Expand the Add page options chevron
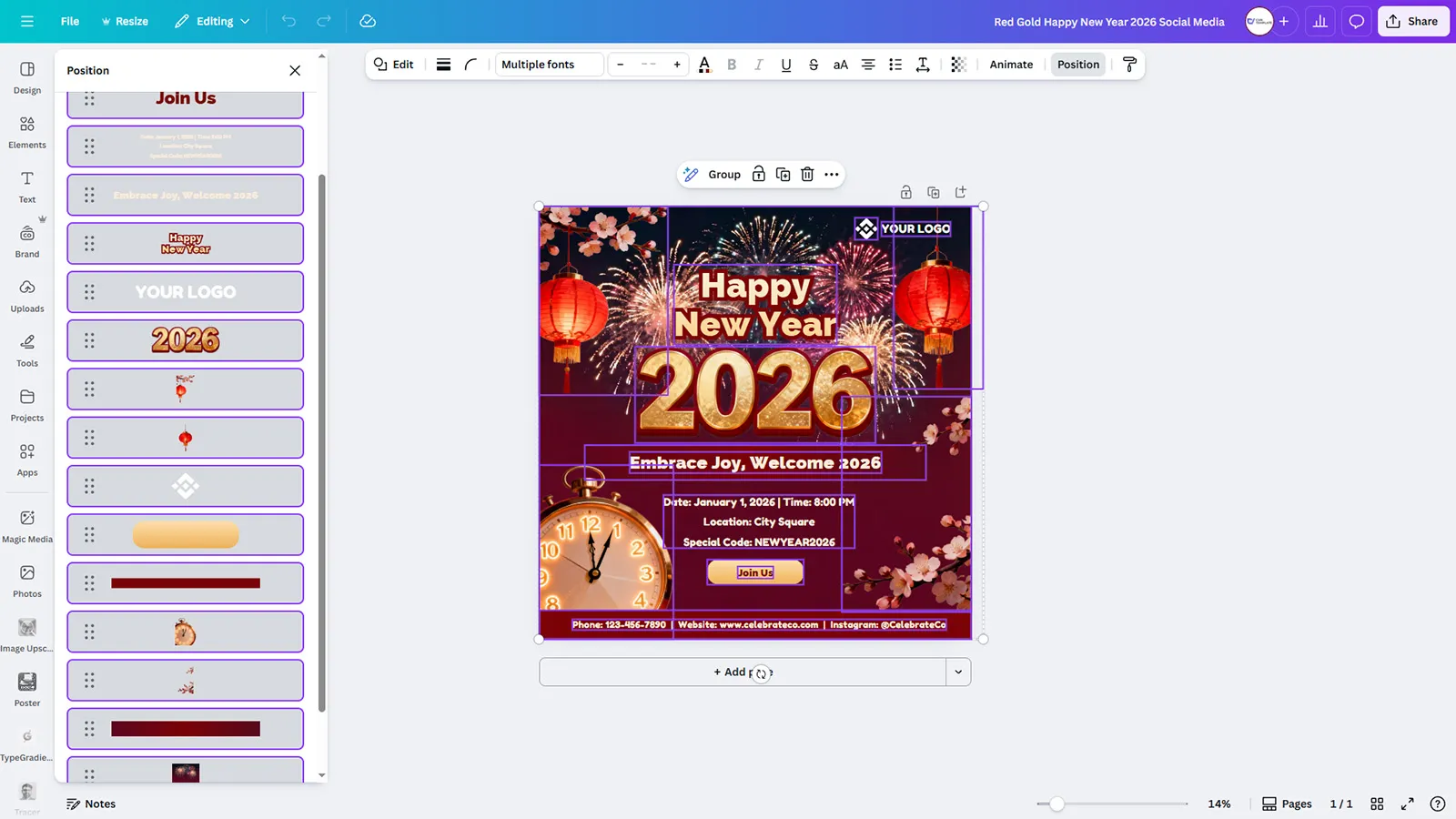1456x819 pixels. pyautogui.click(x=958, y=672)
